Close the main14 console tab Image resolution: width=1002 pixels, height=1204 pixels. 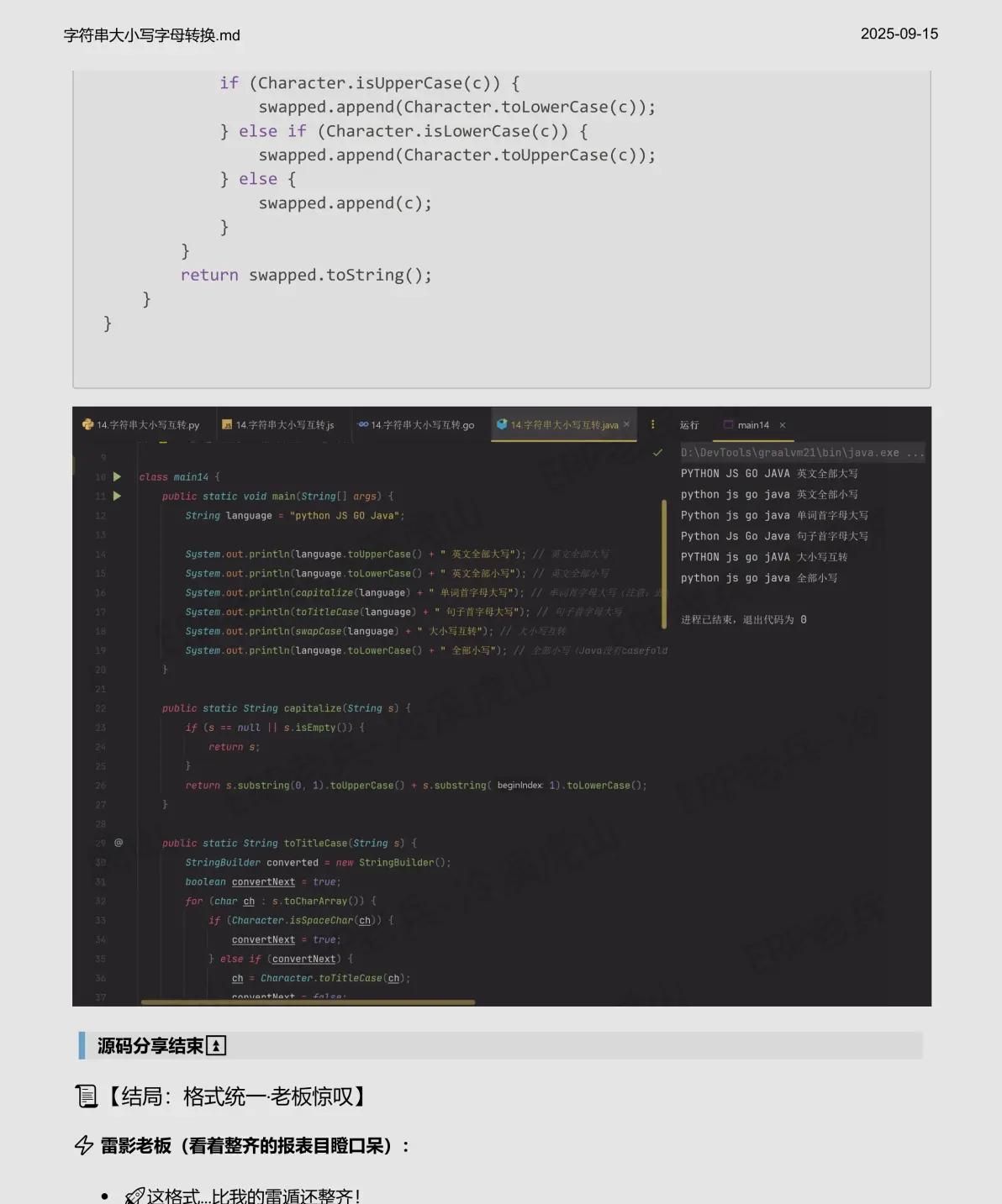coord(783,424)
